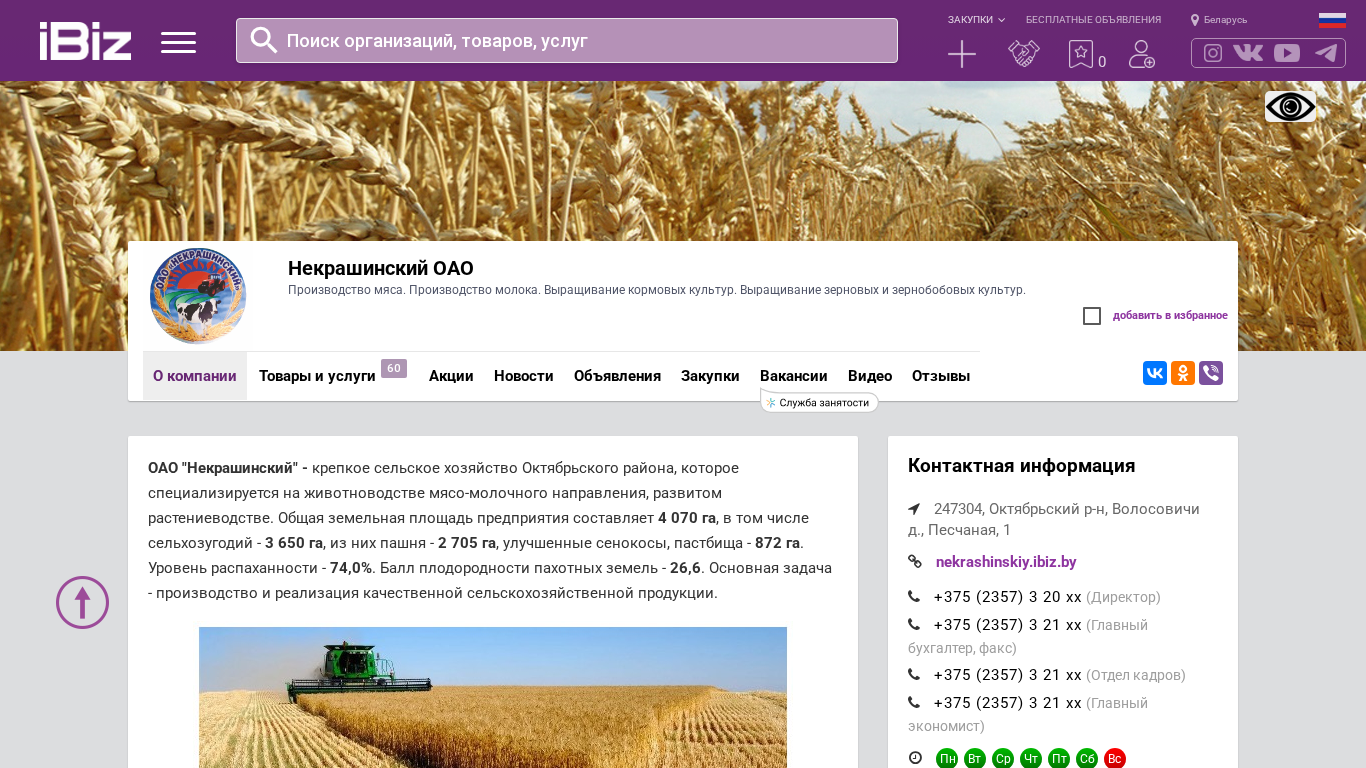Reveal the Главный экономист phone number
The height and width of the screenshot is (768, 1366).
coord(1008,703)
